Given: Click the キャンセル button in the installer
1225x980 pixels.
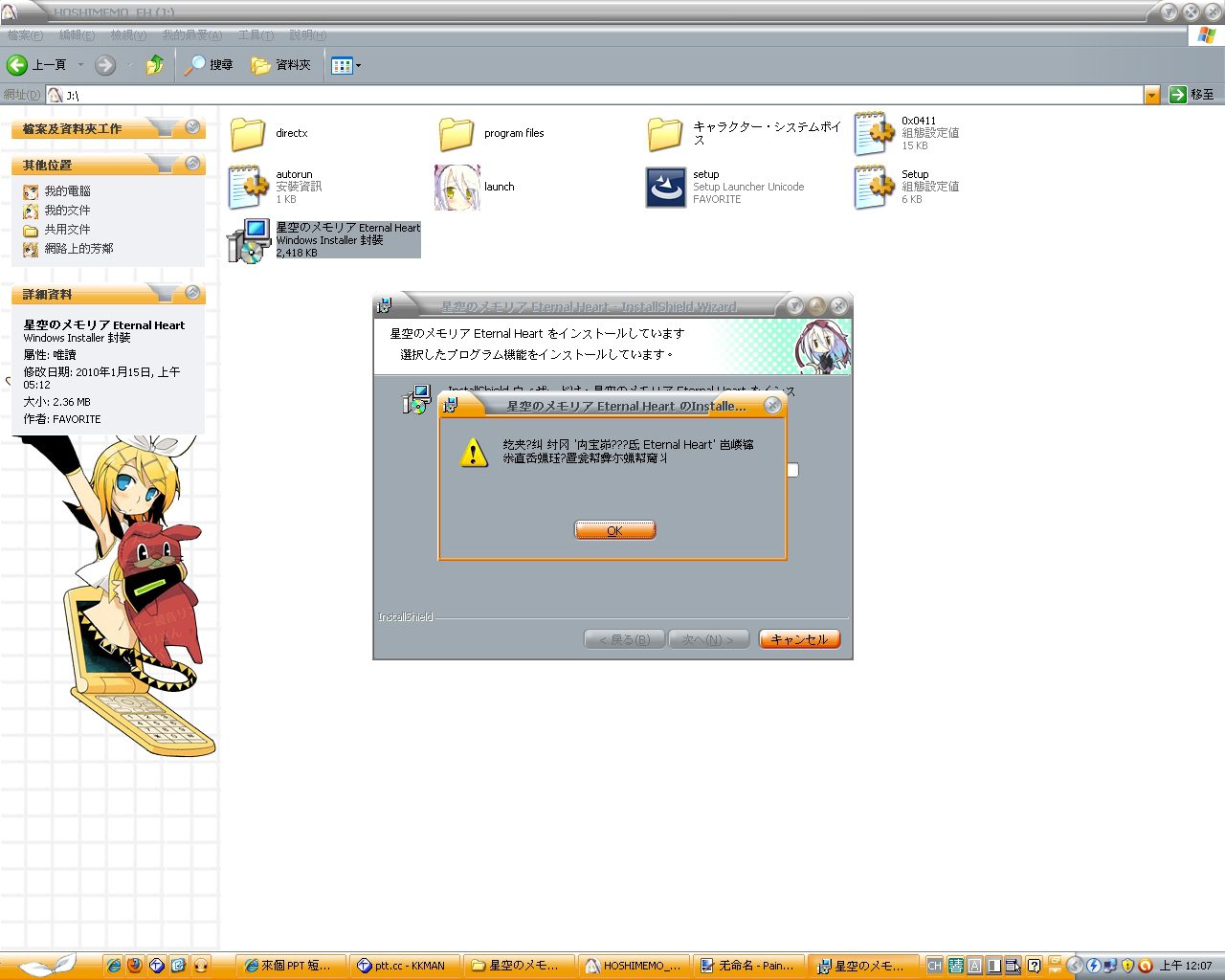Looking at the screenshot, I should pos(799,639).
